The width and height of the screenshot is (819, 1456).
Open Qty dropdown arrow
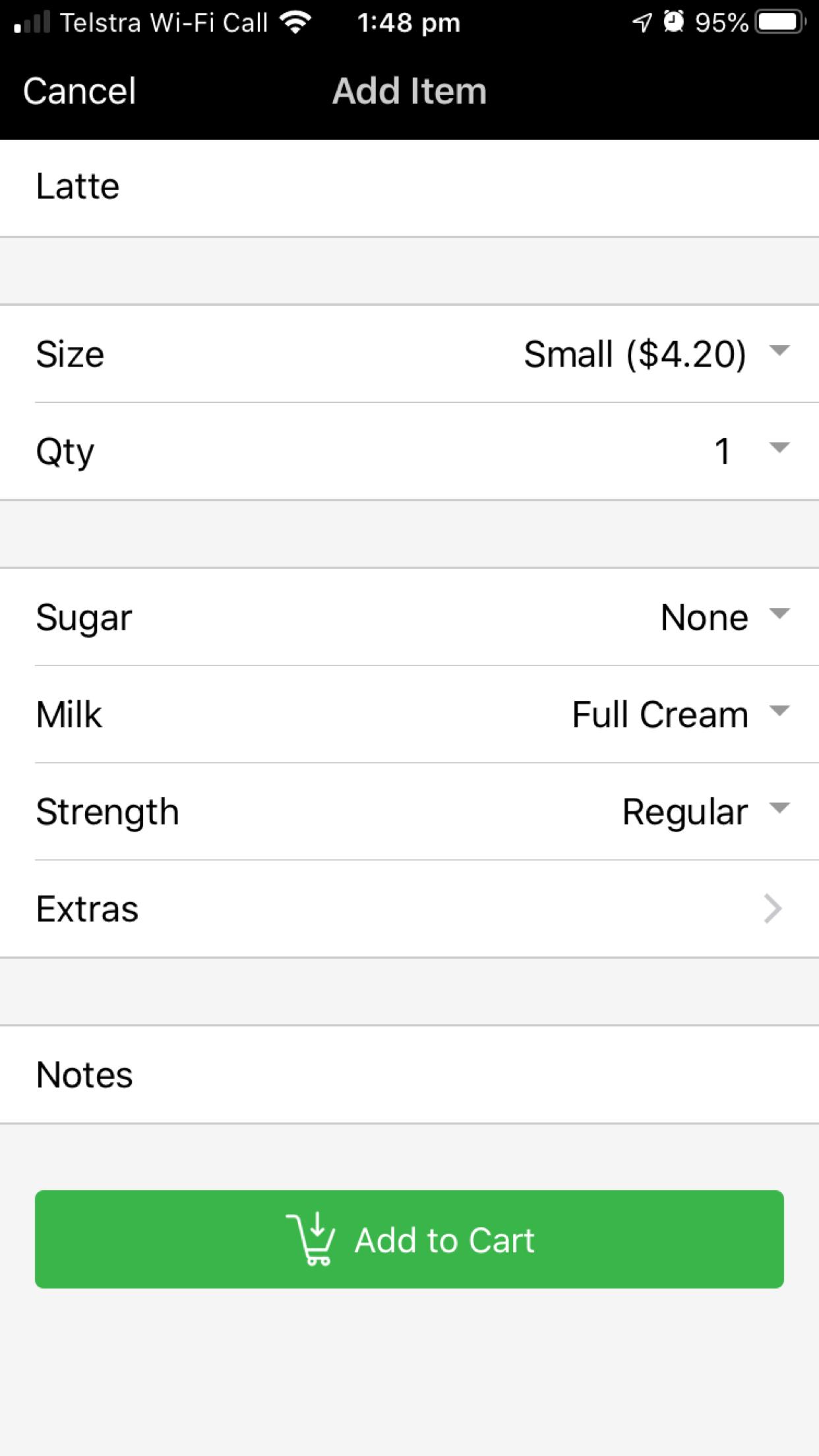pos(779,448)
